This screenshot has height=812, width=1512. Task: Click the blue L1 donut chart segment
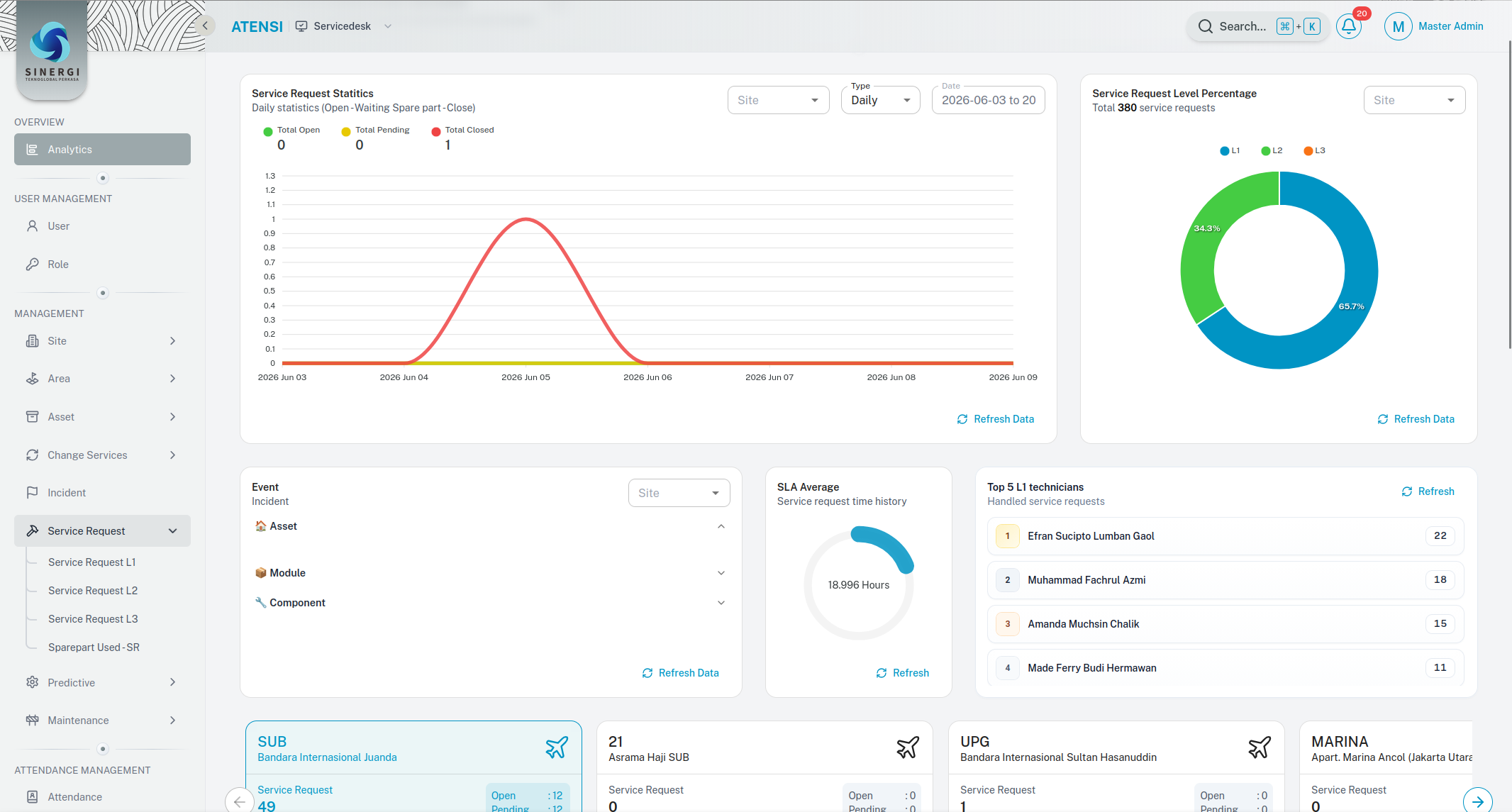coord(1339,305)
